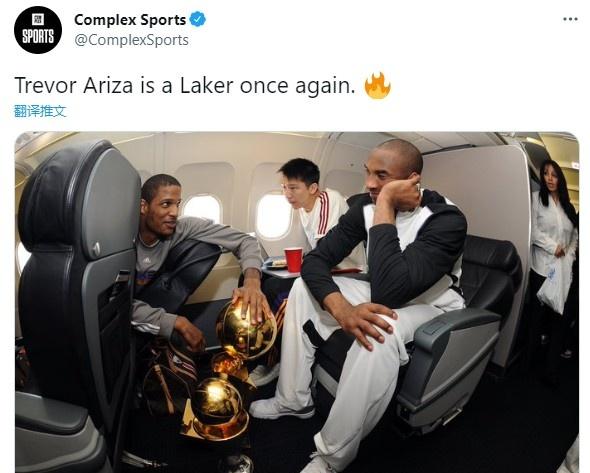The height and width of the screenshot is (473, 590).
Task: Click the 翻译推文 translate tweet link
Action: click(40, 111)
